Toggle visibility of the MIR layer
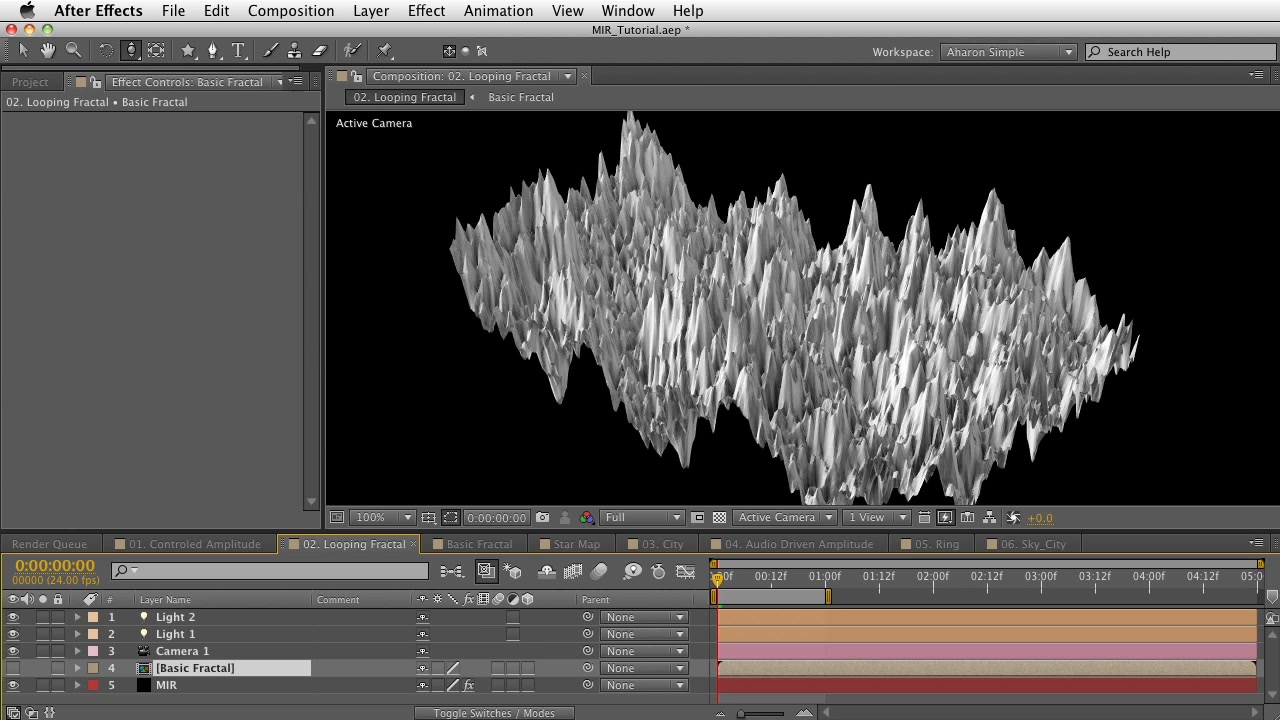1280x720 pixels. [x=13, y=686]
